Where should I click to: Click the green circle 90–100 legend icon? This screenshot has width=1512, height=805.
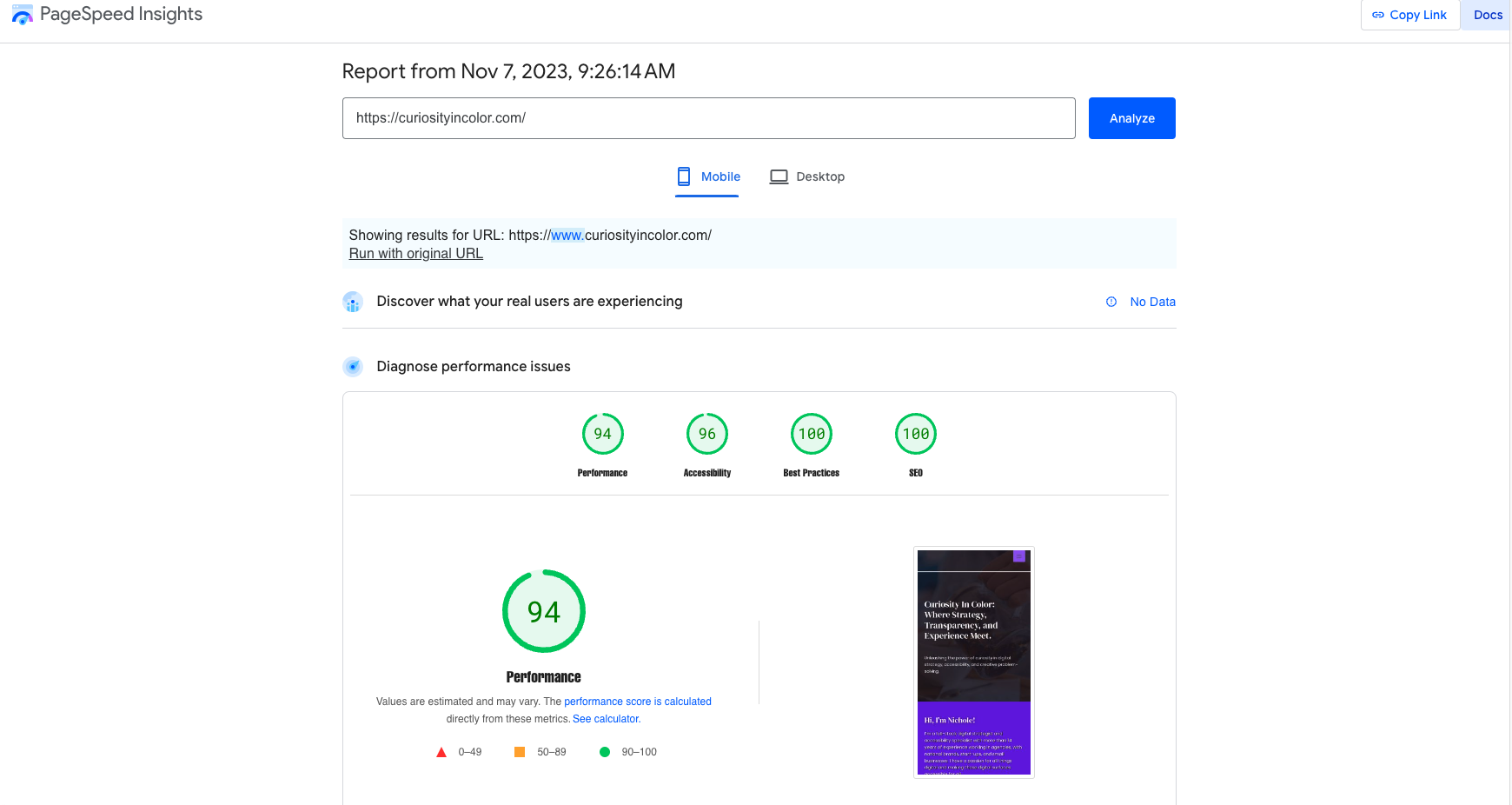point(605,752)
